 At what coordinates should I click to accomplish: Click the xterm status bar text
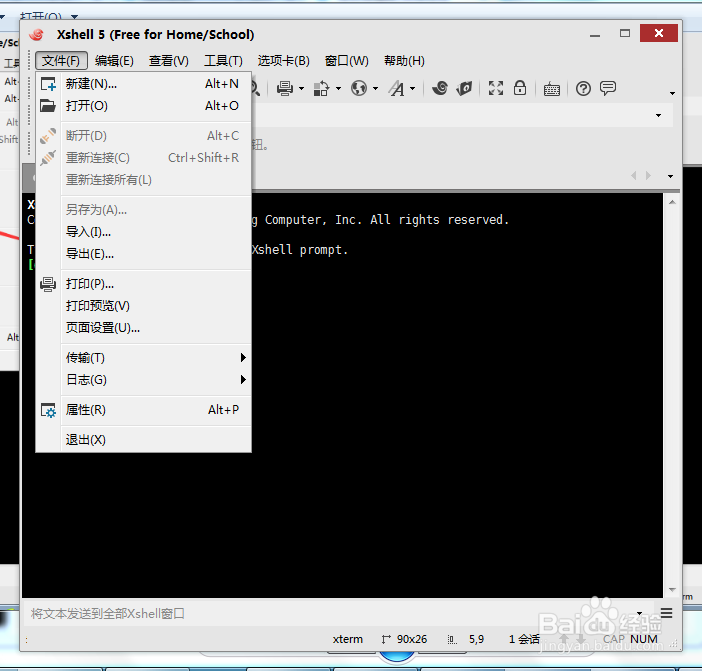(347, 639)
